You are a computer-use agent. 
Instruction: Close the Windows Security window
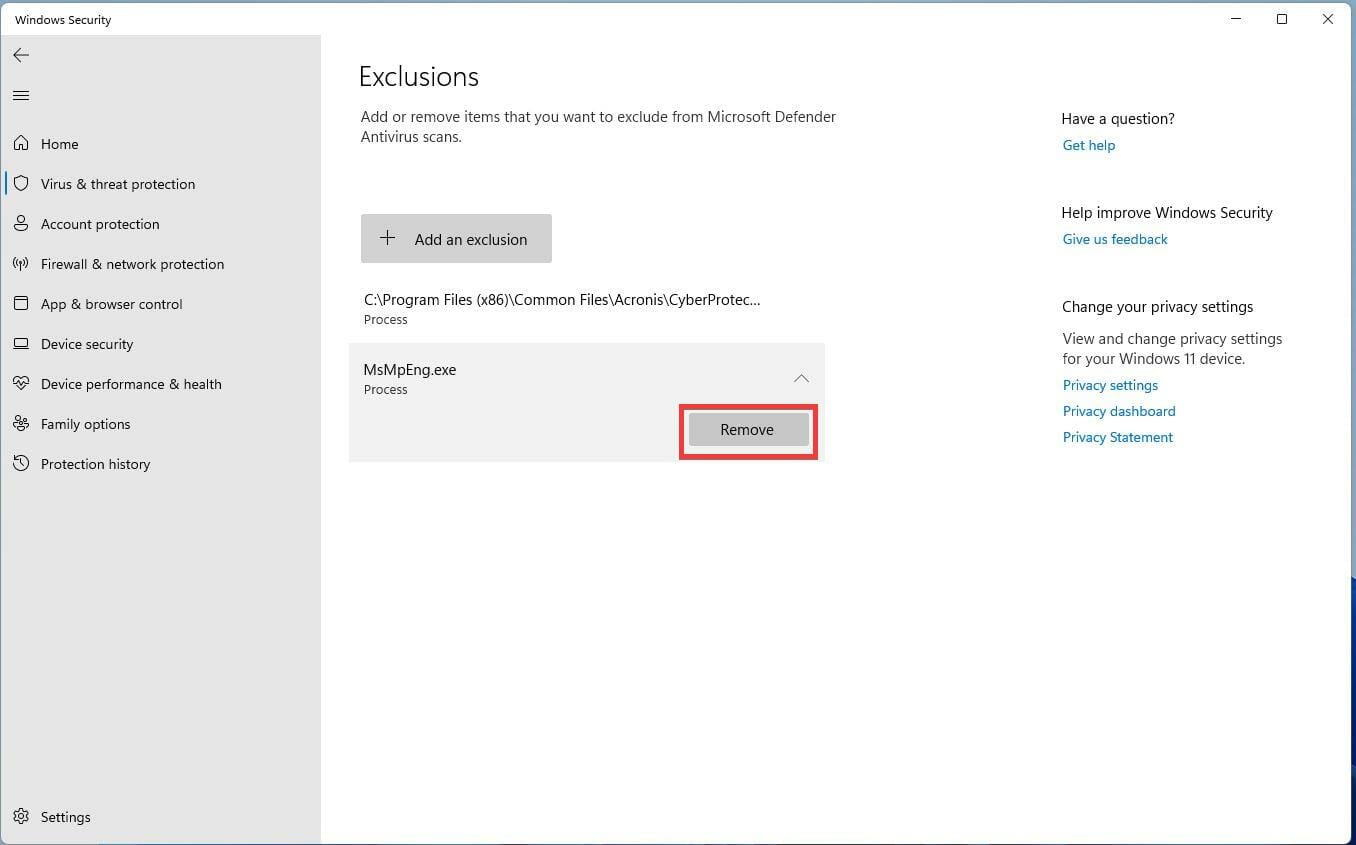click(1328, 19)
